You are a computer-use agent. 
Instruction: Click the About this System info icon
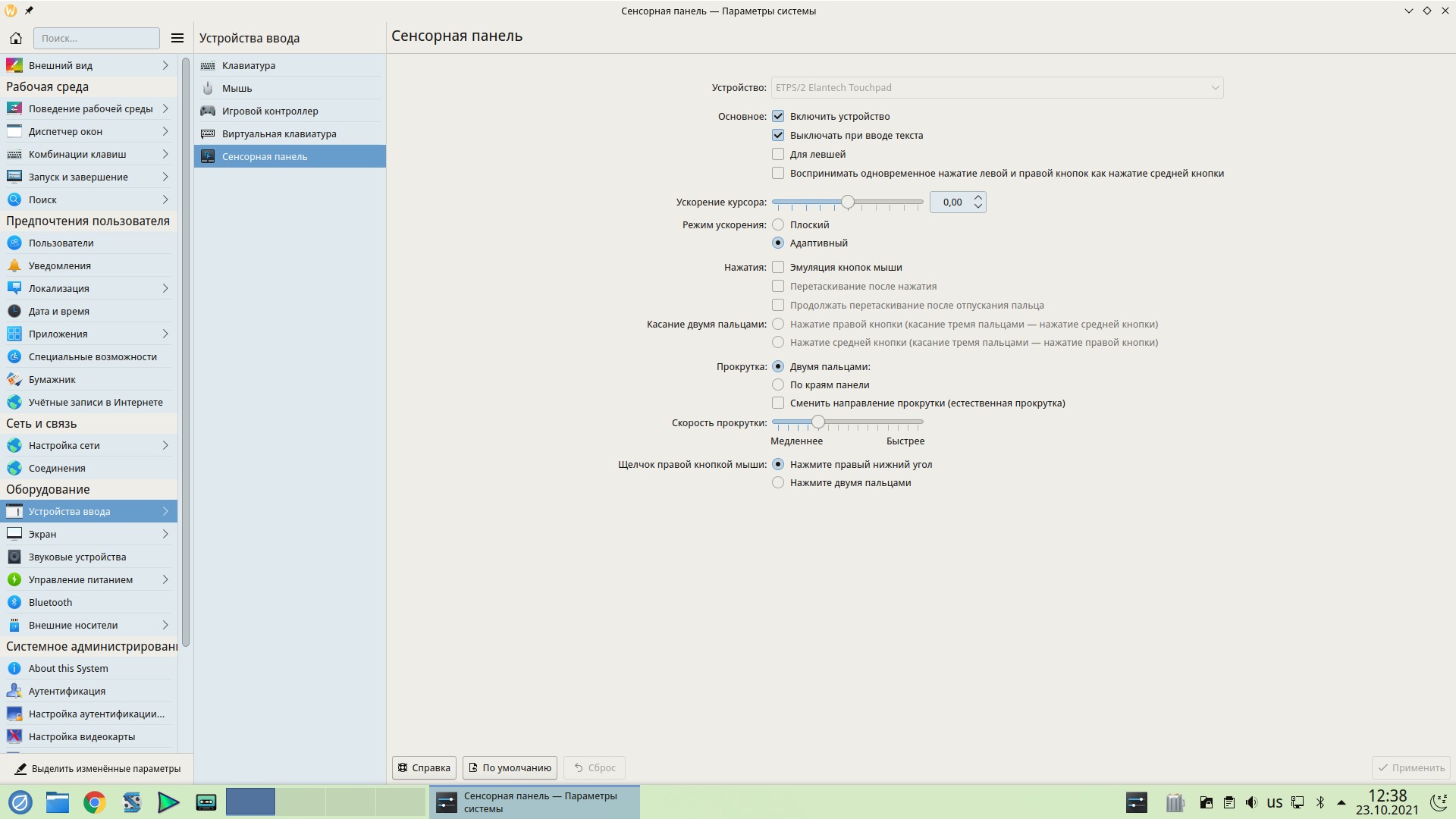[x=14, y=668]
